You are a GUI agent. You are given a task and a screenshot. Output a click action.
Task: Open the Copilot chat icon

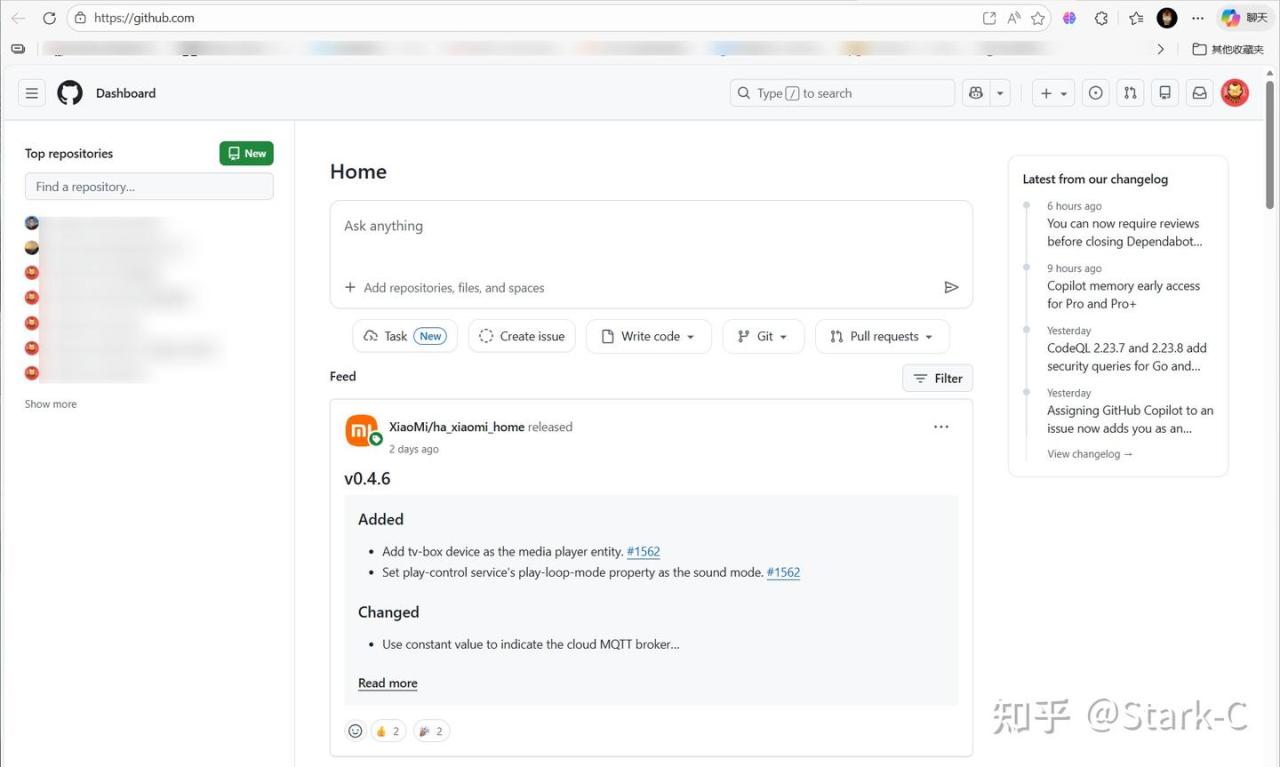975,93
